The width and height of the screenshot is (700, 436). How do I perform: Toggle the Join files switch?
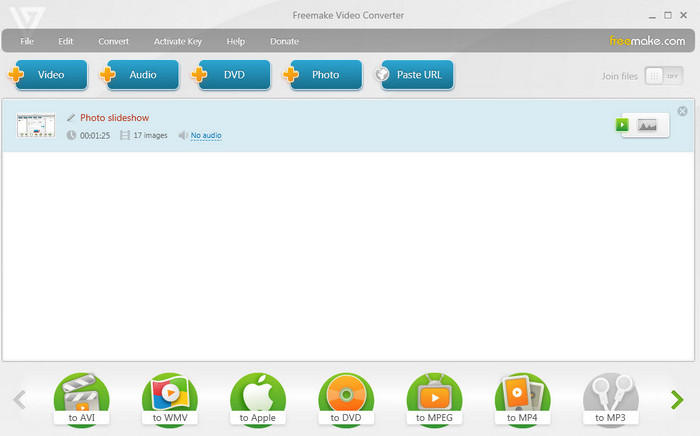tap(664, 76)
